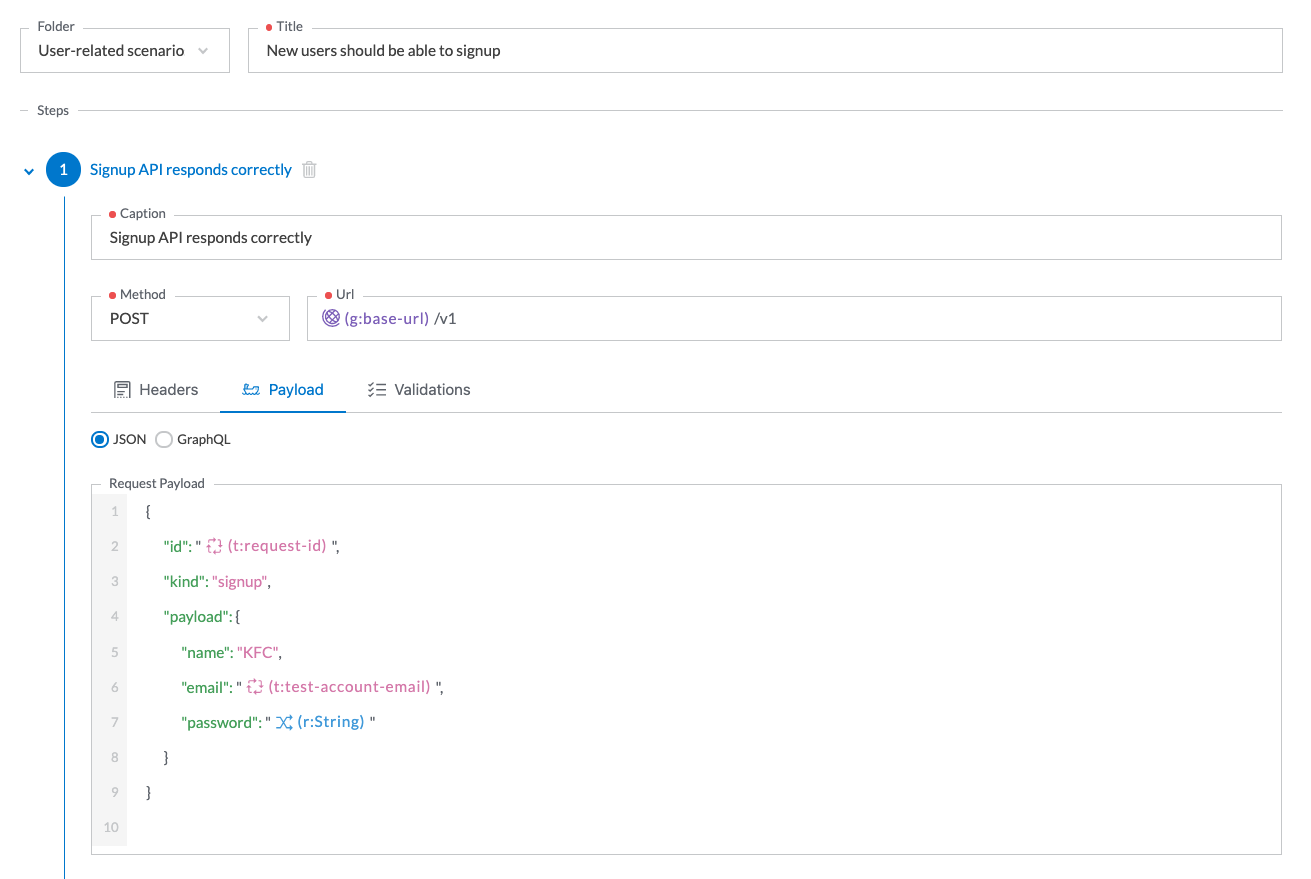Click the (t:request-id) token text

point(277,546)
